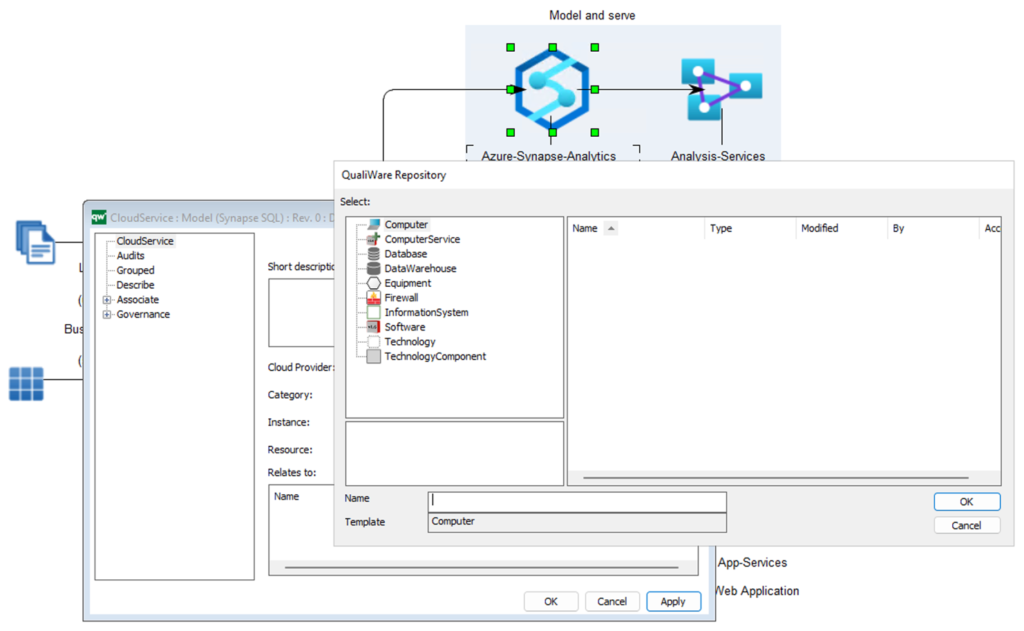The height and width of the screenshot is (631, 1024).
Task: Select the Analysis-Services diagram icon
Action: tap(722, 86)
